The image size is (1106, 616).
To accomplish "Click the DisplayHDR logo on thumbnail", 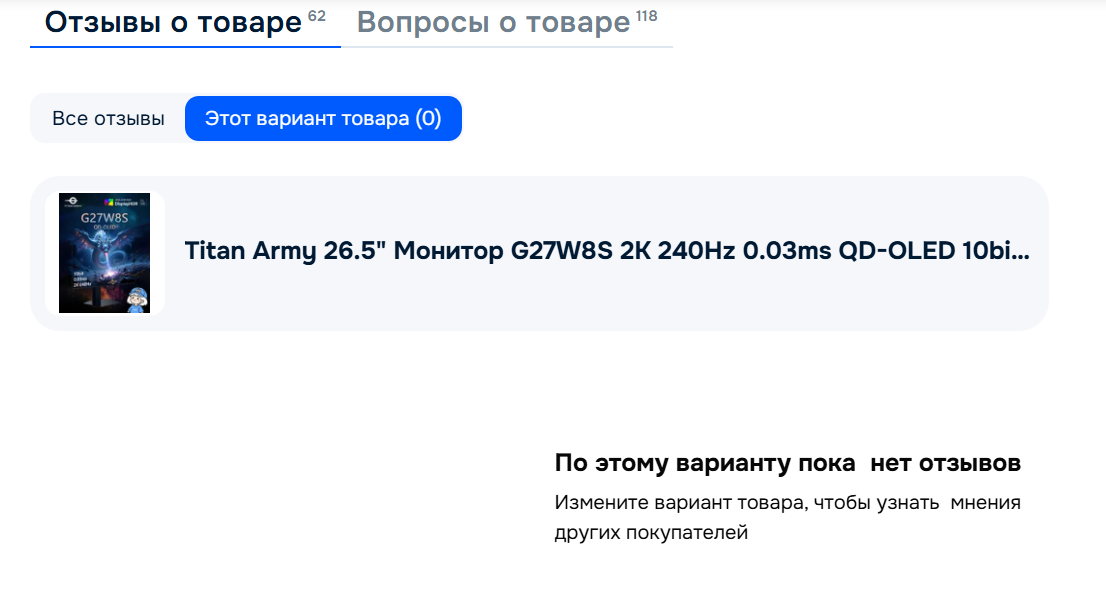I will pyautogui.click(x=121, y=203).
